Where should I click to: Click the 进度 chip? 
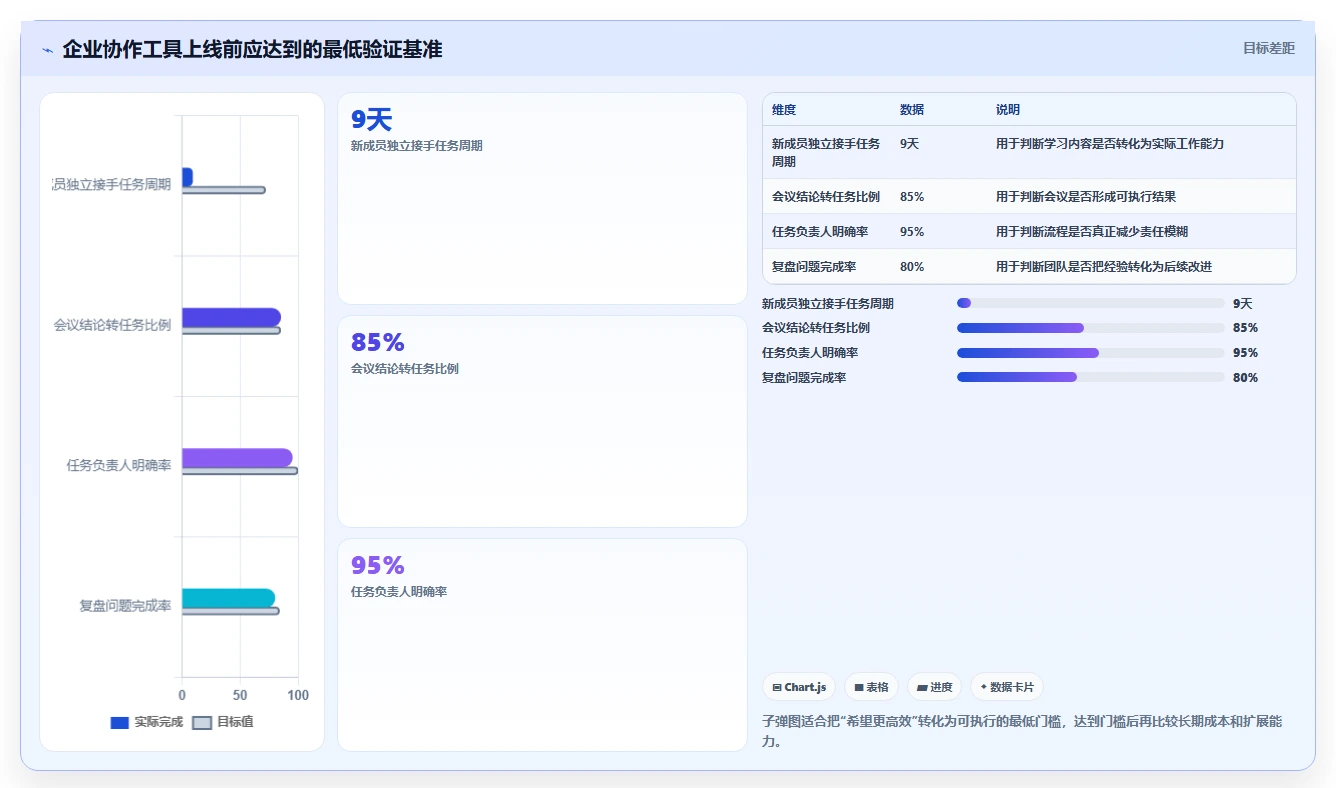coord(934,687)
